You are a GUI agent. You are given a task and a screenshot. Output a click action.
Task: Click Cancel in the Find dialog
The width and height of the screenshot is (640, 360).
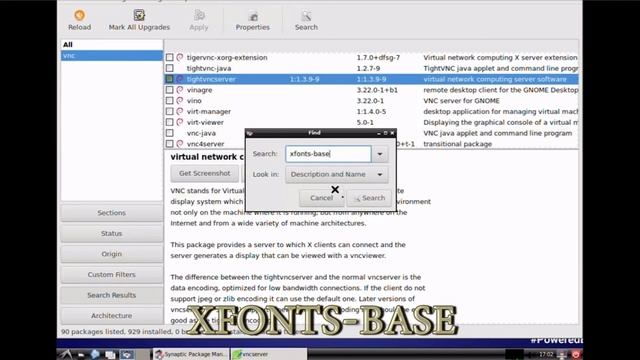[x=321, y=198]
